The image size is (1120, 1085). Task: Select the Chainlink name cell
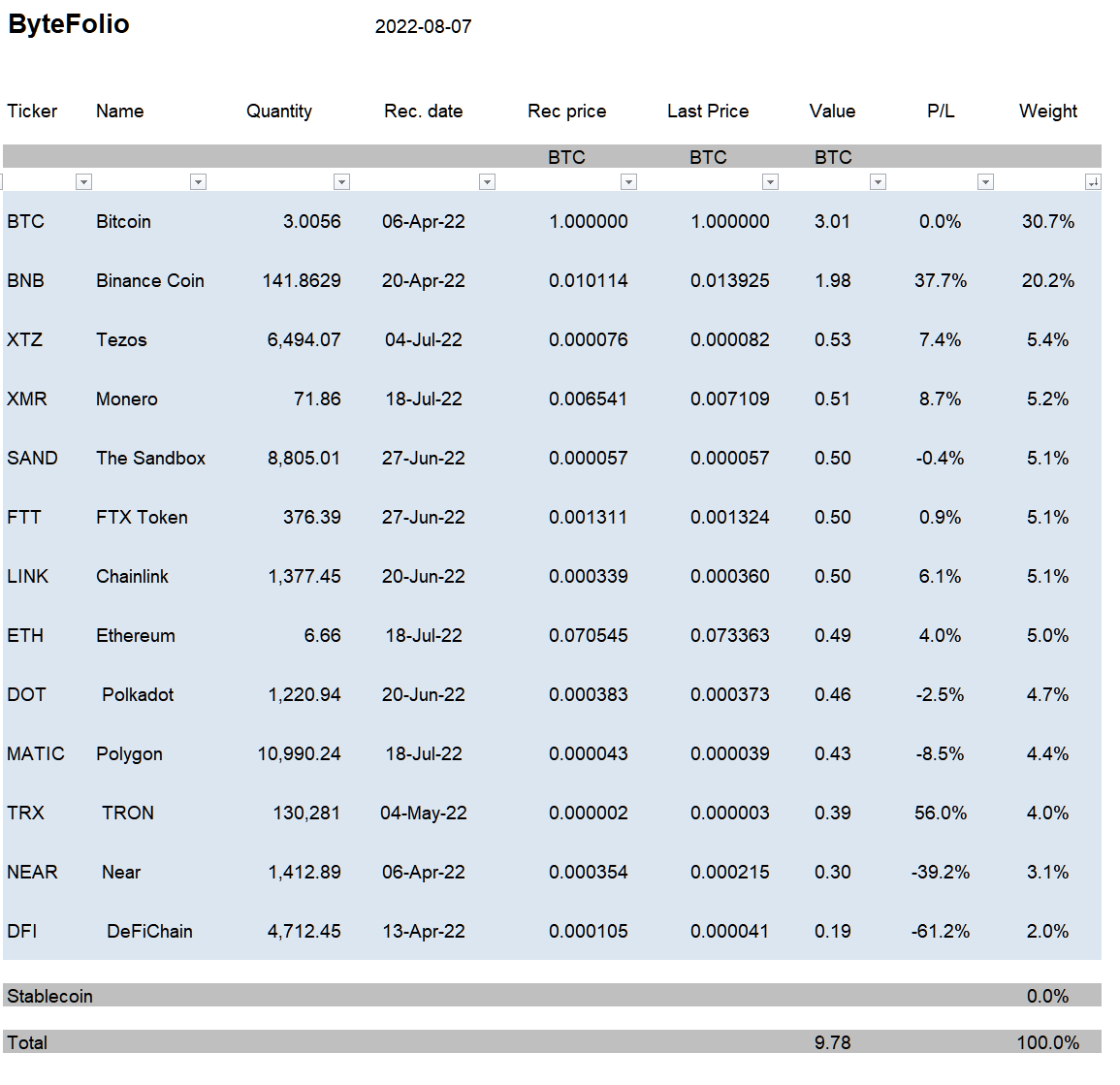tap(132, 576)
